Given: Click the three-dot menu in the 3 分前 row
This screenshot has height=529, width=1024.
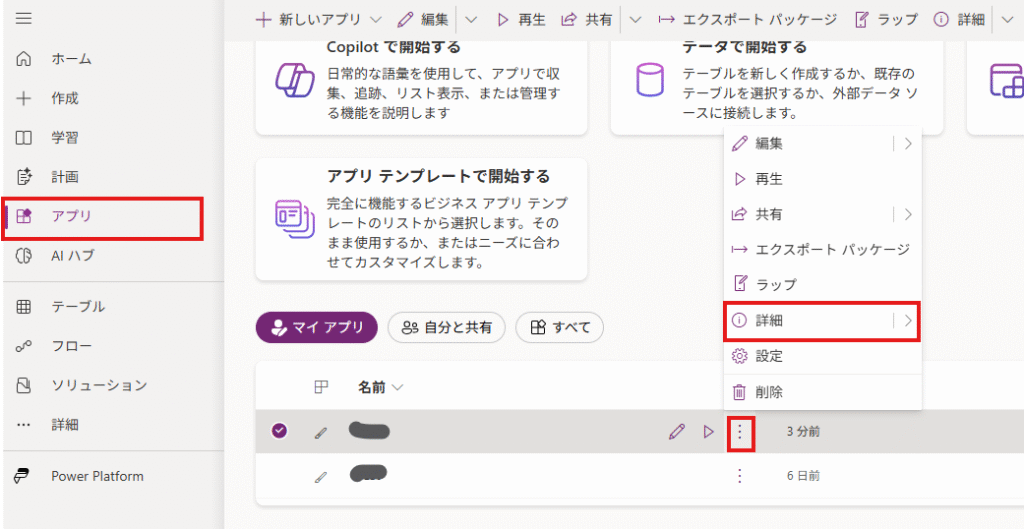Looking at the screenshot, I should pyautogui.click(x=740, y=431).
